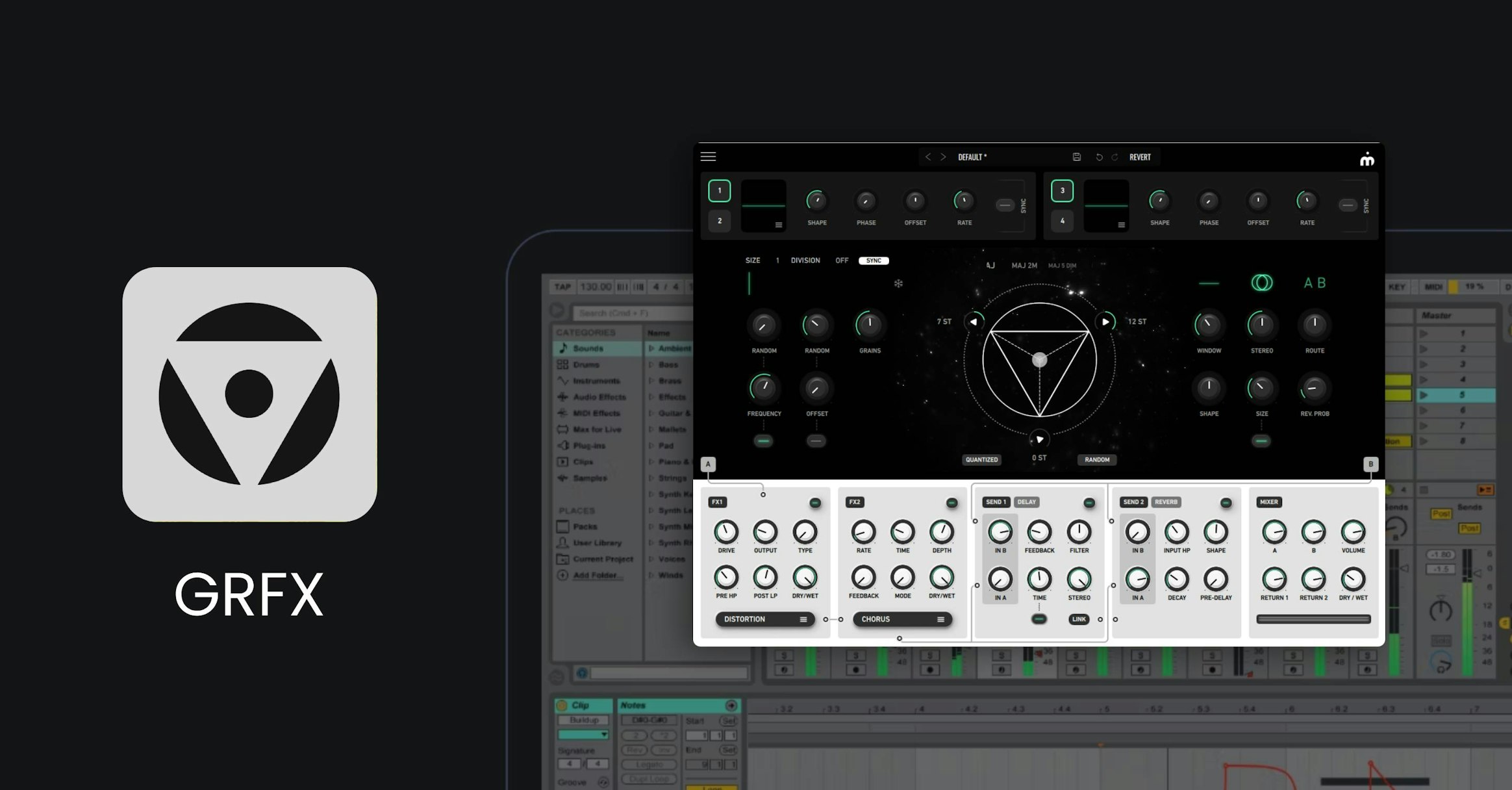Image resolution: width=1512 pixels, height=790 pixels.
Task: Open the hamburger menu in the plugin header
Action: pos(709,157)
